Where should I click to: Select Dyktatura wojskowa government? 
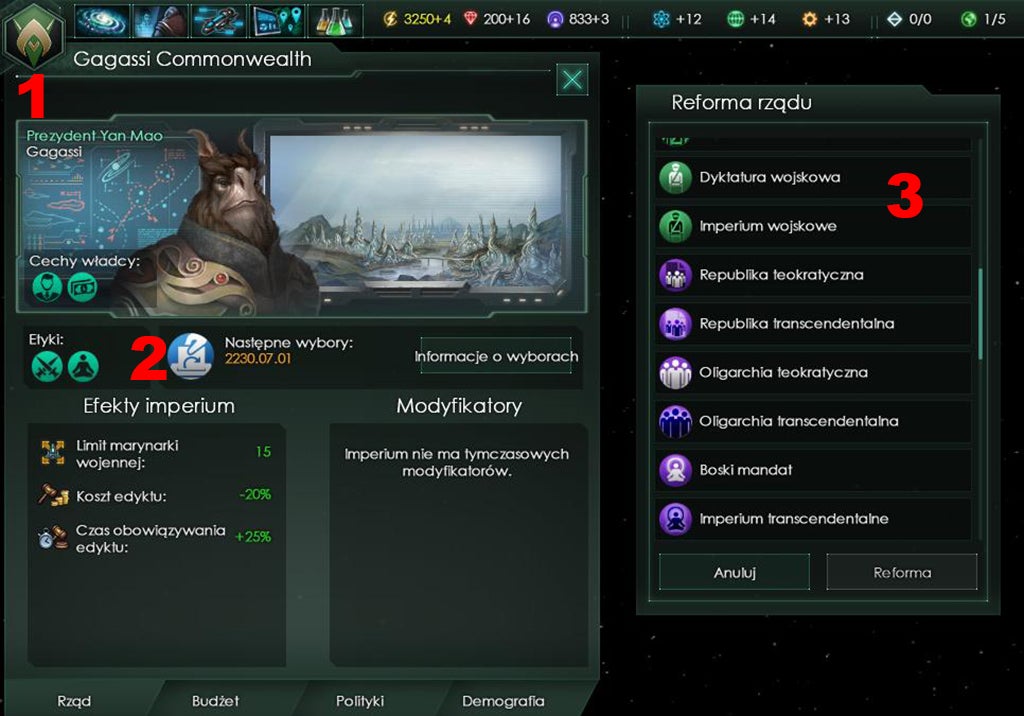pos(813,177)
